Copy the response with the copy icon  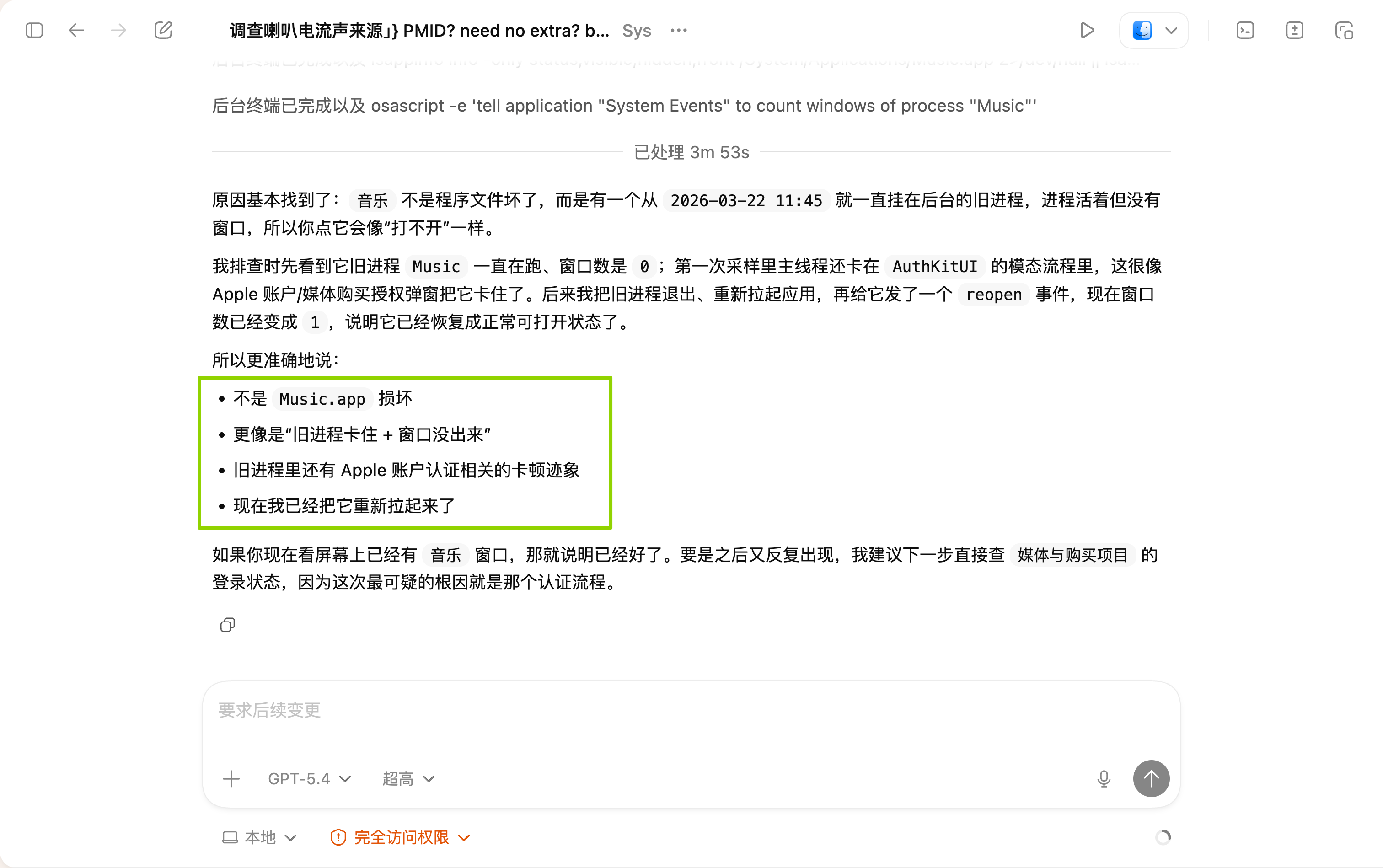[227, 625]
